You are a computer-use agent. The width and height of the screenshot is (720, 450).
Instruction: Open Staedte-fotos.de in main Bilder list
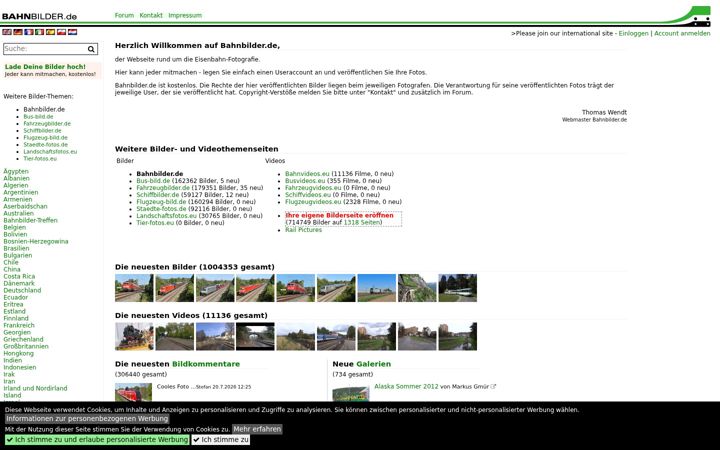(160, 209)
